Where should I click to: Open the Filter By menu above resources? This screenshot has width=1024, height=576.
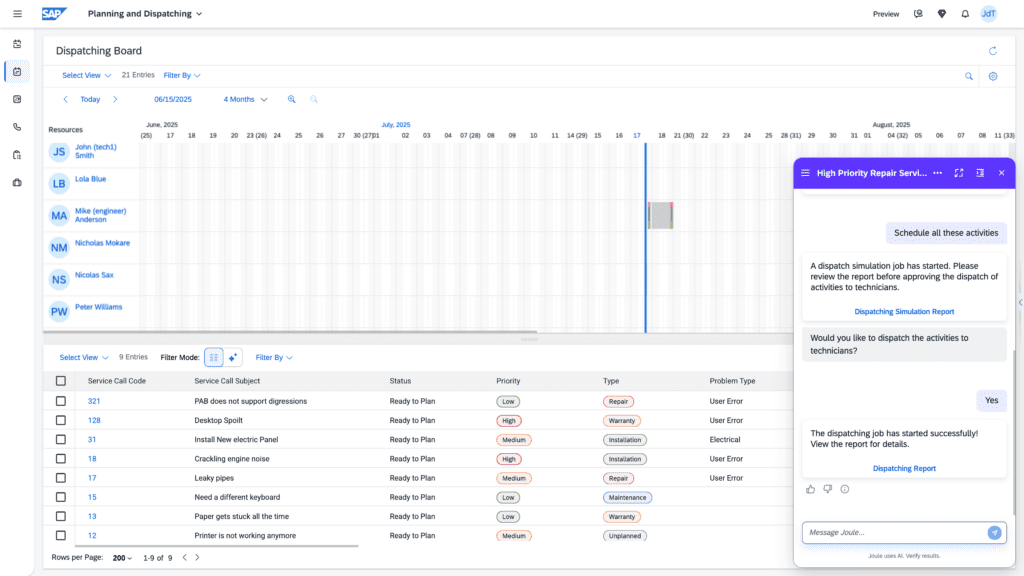[x=182, y=76]
